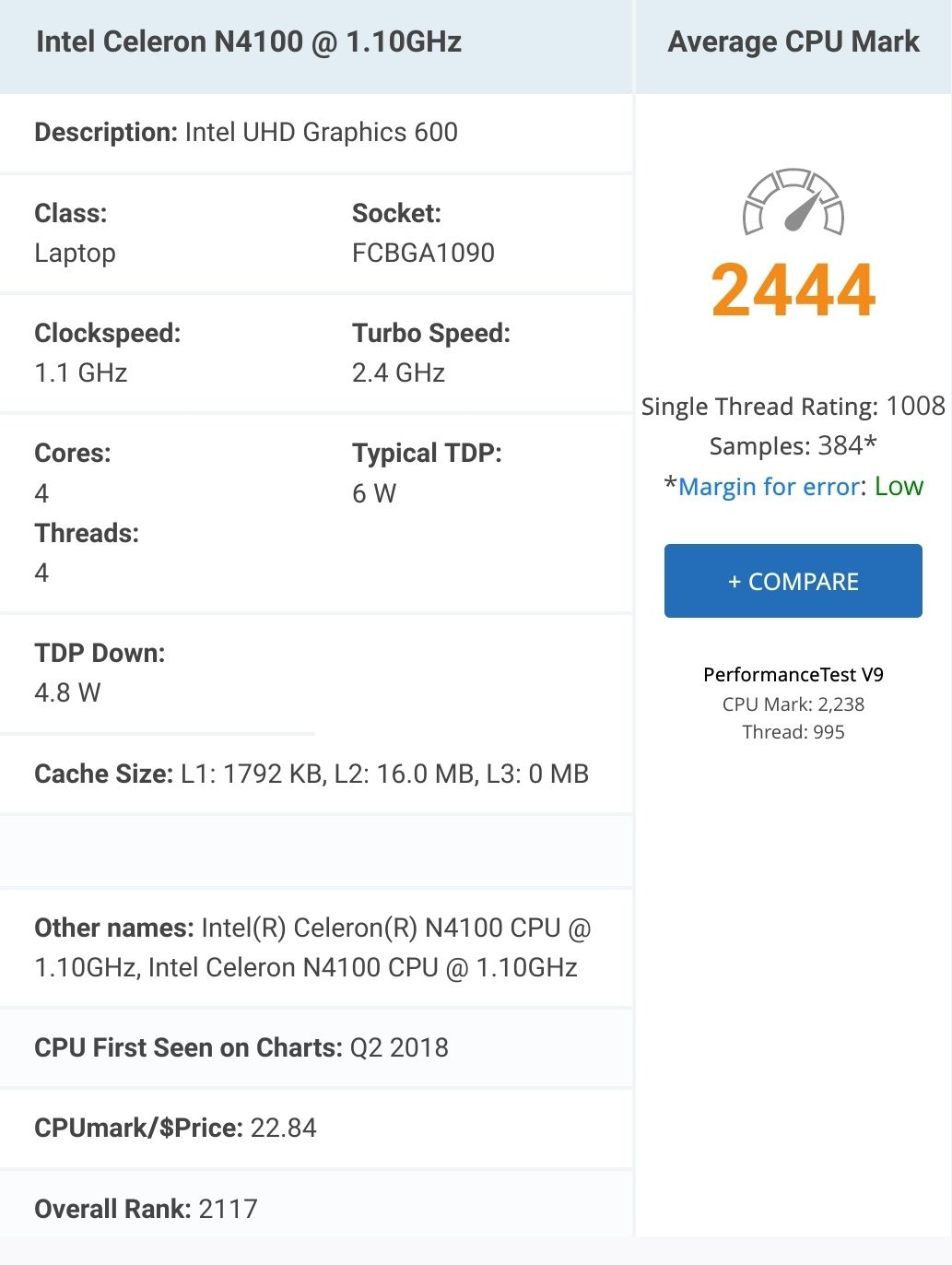Click the Average CPU Mark heading
Screen dimensions: 952x1265
click(793, 41)
